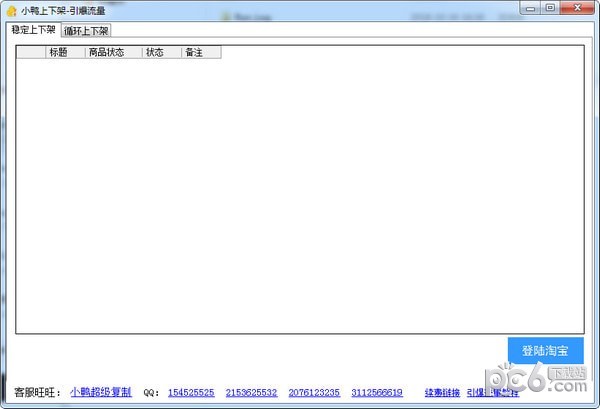Screen dimensions: 600x409
Task: Sort by the 商品状态 column header
Action: (112, 52)
